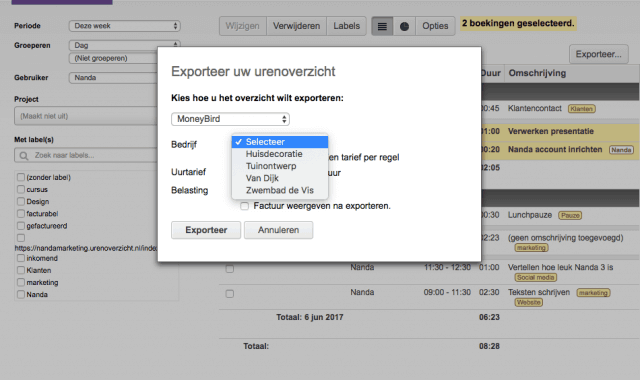This screenshot has height=380, width=640.
Task: Pick the Selecteer placeholder option
Action: [280, 142]
